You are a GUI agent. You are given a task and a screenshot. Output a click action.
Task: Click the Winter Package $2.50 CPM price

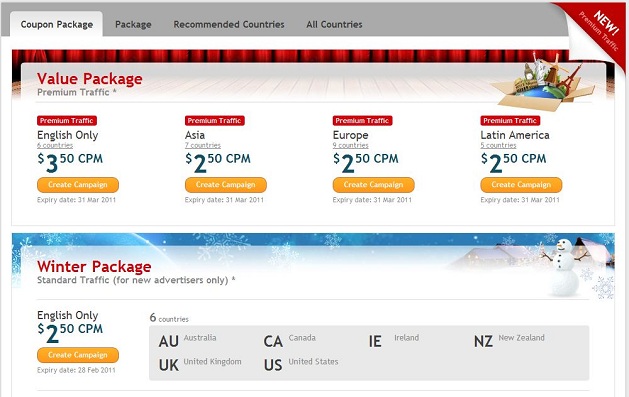[x=70, y=333]
